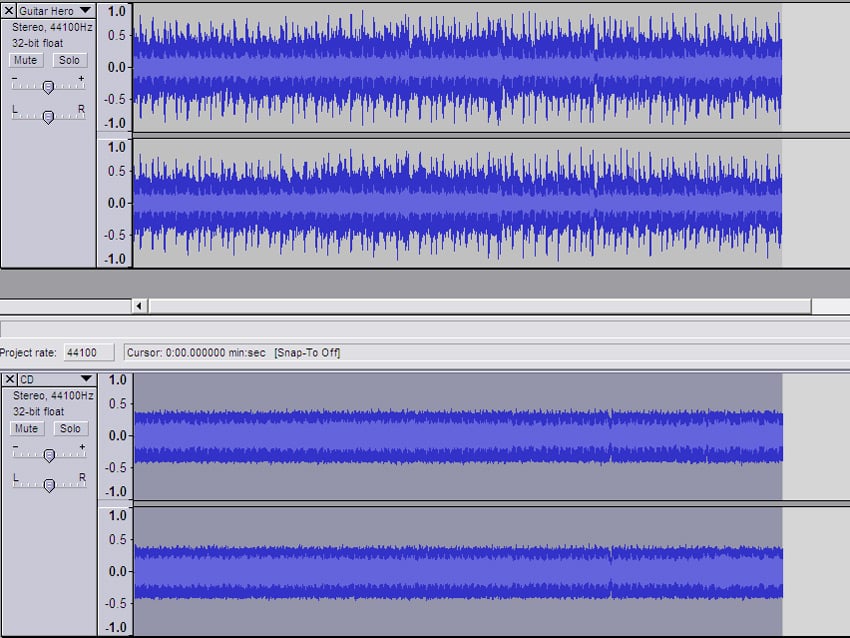Screen dimensions: 850x638
Task: Open the CD track dropdown menu
Action: (85, 380)
